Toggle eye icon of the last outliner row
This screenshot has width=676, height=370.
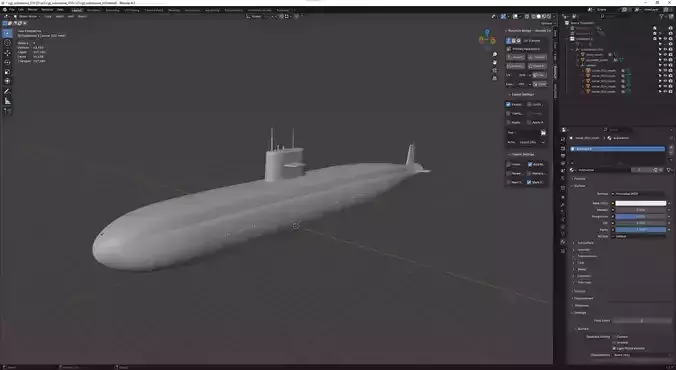coord(665,91)
